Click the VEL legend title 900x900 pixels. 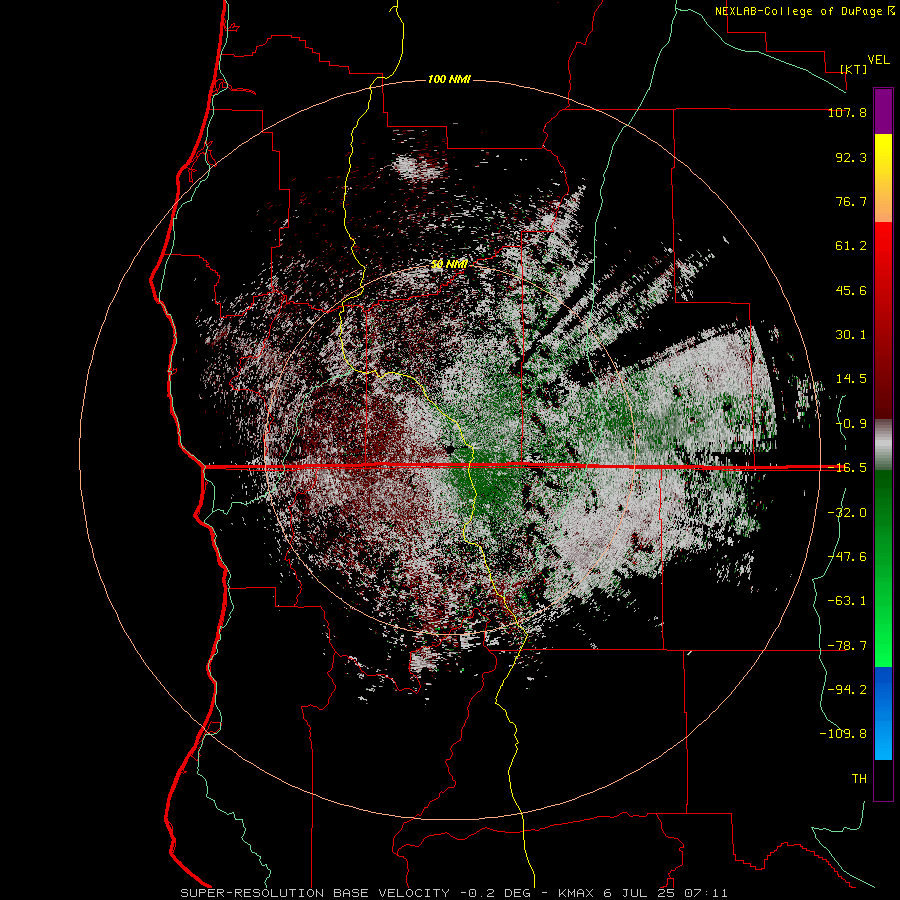pos(878,60)
